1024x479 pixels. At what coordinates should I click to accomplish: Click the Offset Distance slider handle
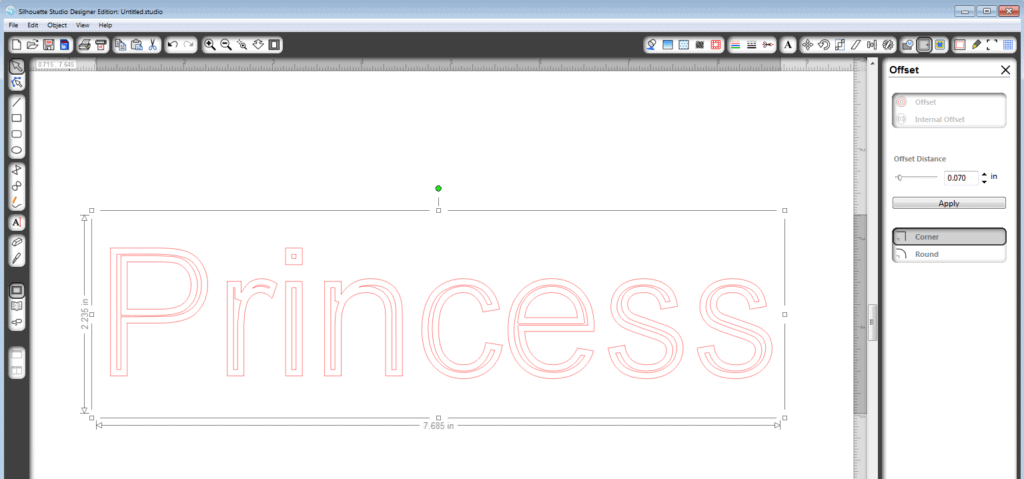coord(900,177)
